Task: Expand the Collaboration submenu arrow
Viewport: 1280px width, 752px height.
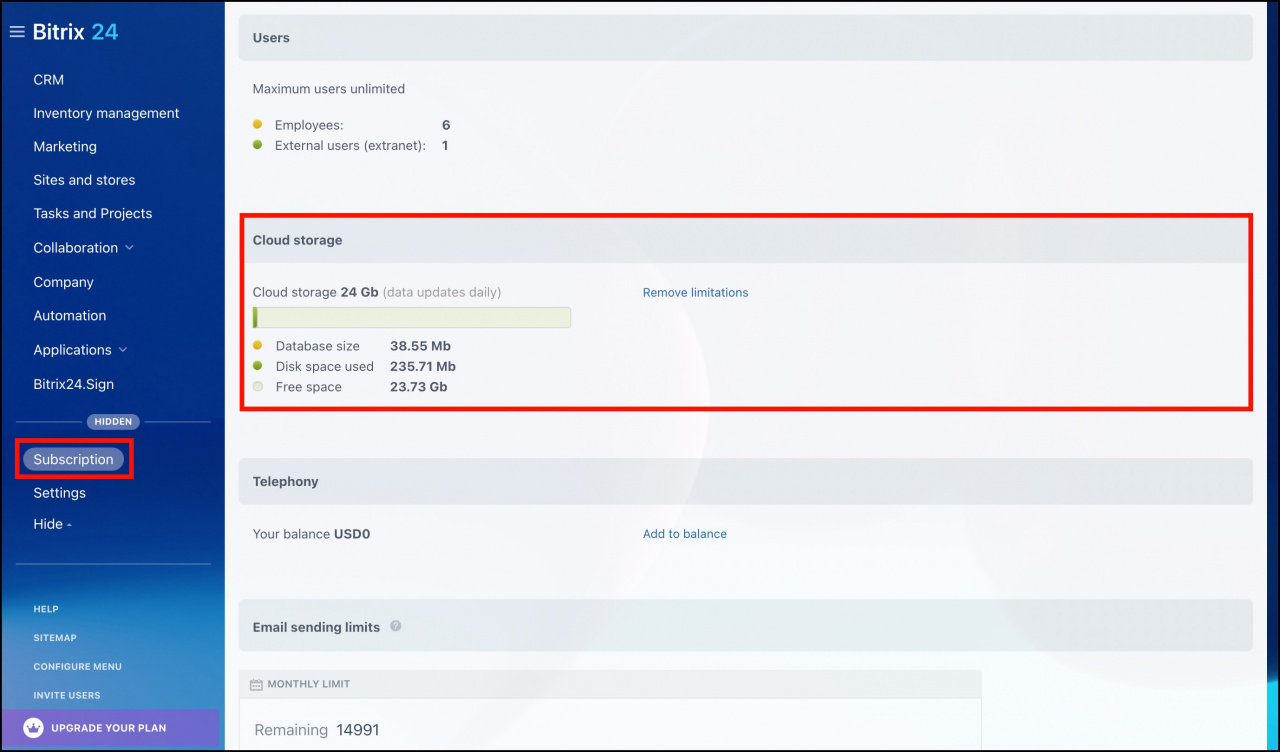Action: tap(129, 248)
